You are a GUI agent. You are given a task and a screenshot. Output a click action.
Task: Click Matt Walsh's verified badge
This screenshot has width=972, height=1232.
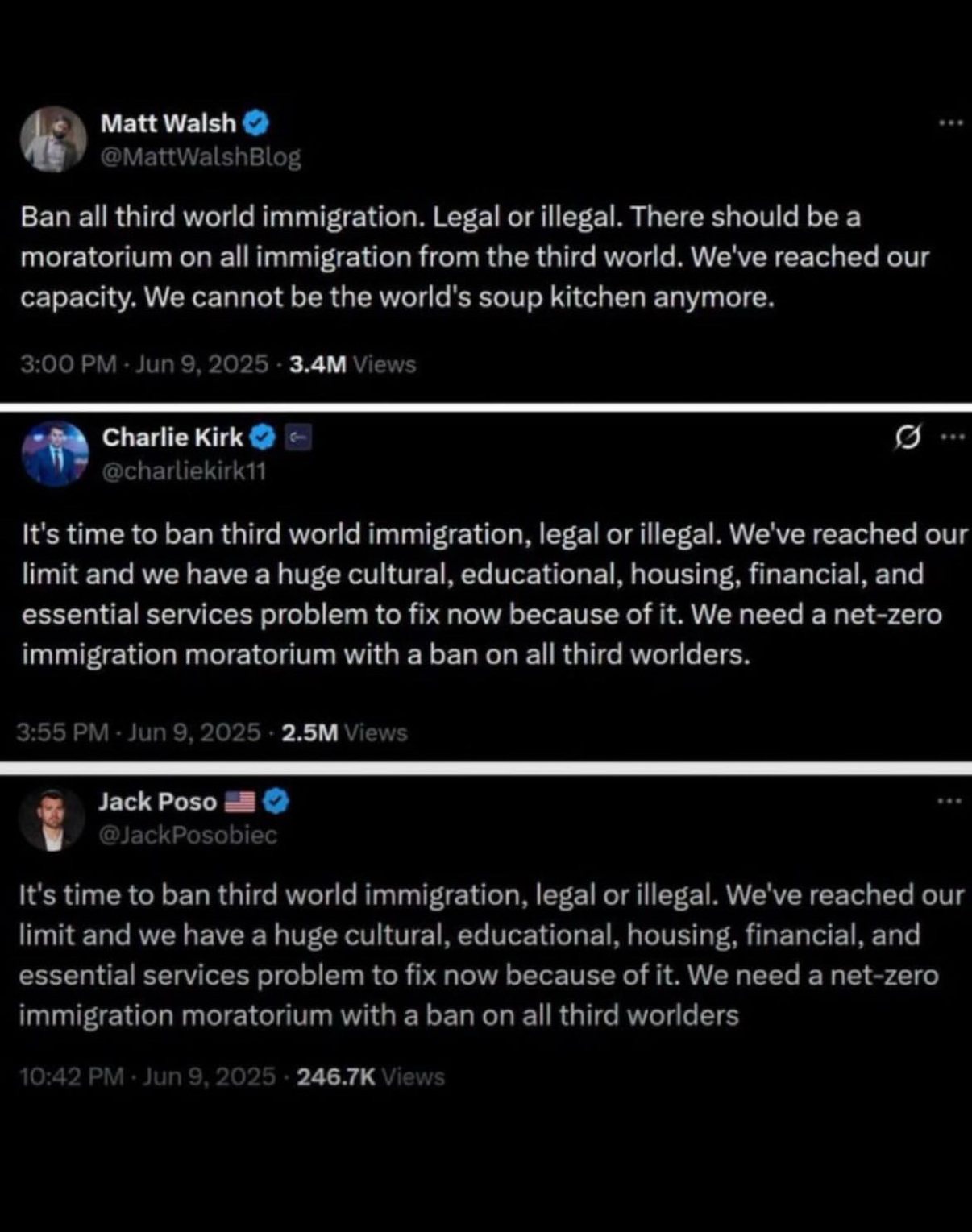point(255,123)
